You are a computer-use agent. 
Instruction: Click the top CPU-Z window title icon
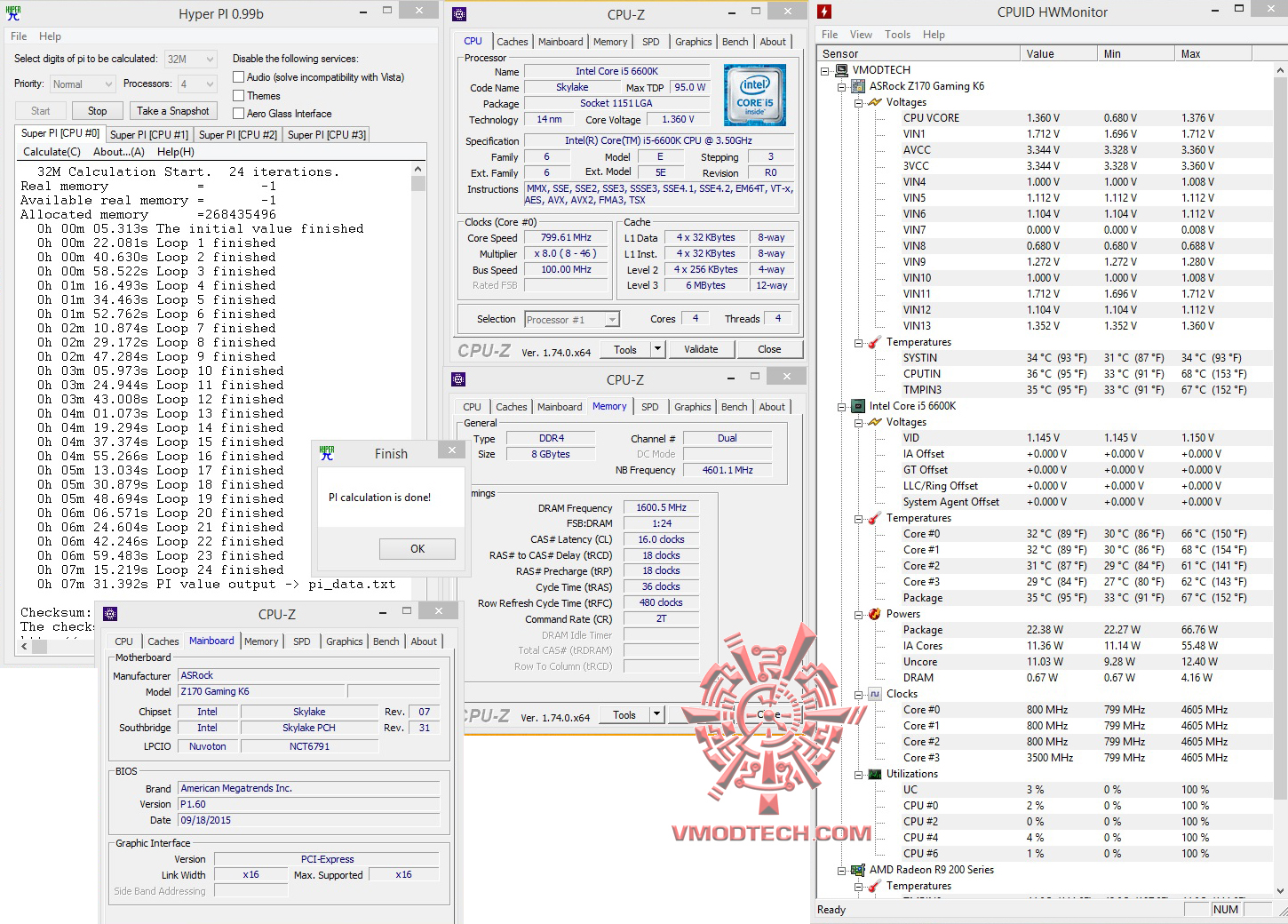coord(458,14)
